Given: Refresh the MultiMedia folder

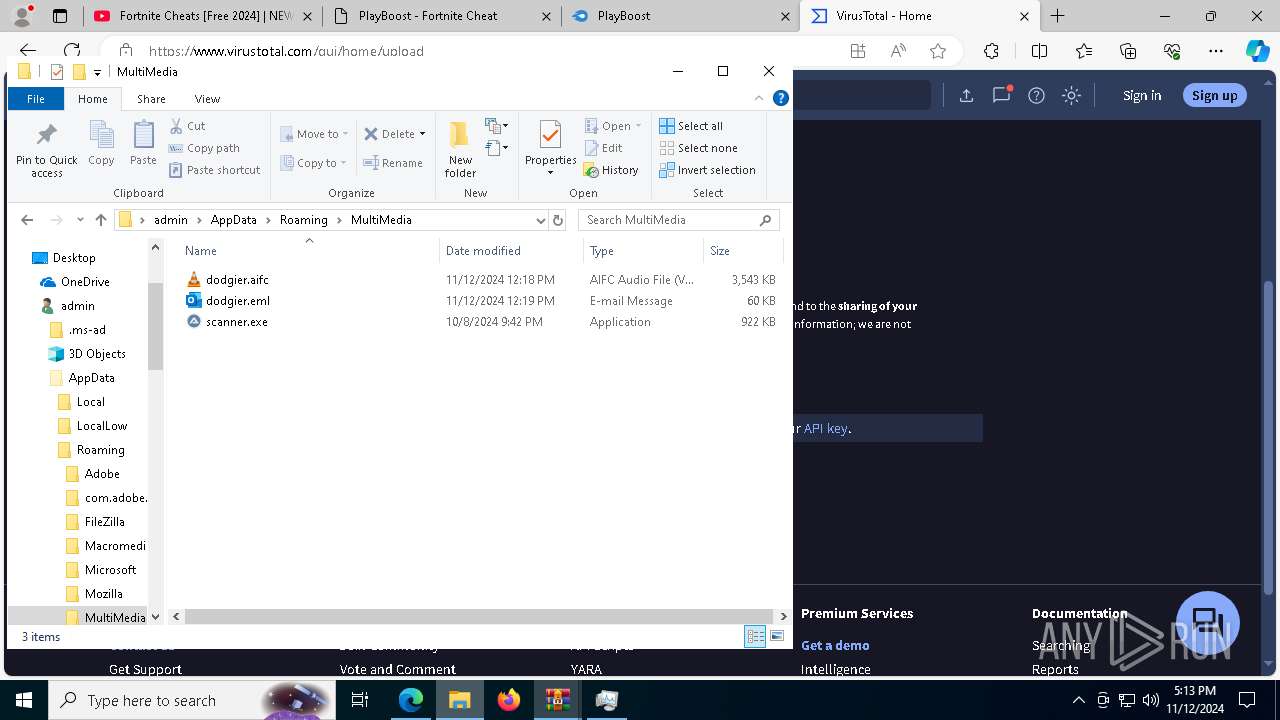Looking at the screenshot, I should [x=558, y=220].
